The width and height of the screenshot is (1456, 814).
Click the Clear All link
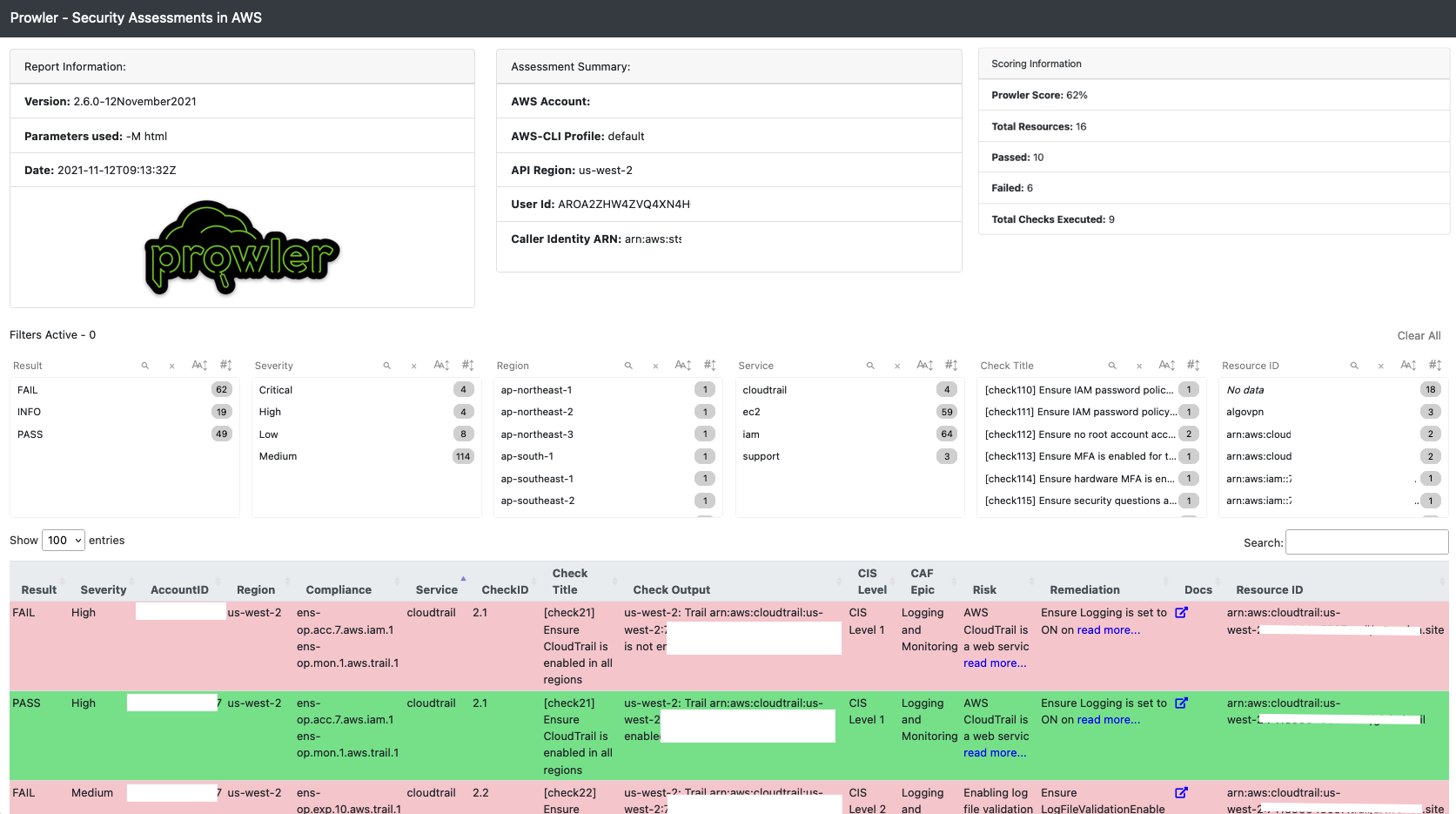click(1419, 335)
